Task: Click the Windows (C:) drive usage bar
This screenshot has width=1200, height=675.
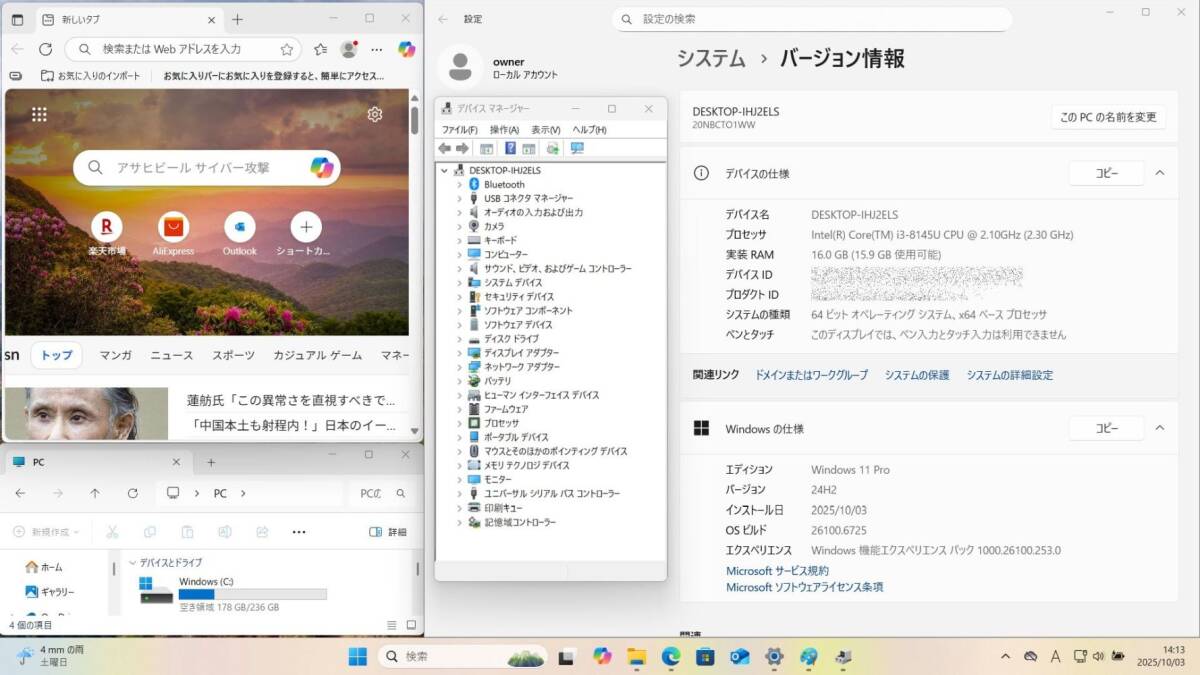Action: click(252, 594)
